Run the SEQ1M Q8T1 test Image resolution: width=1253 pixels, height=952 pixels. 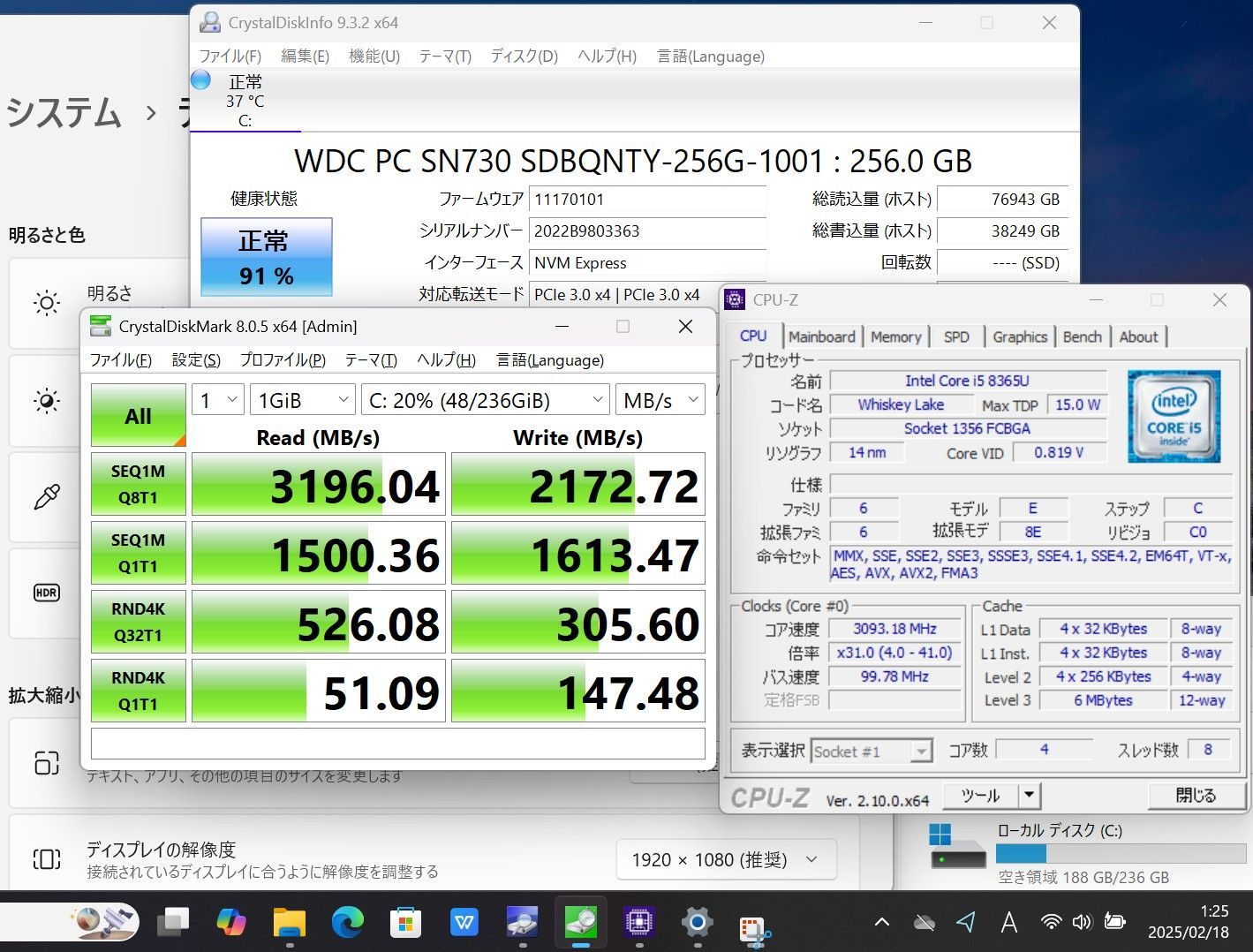[139, 484]
